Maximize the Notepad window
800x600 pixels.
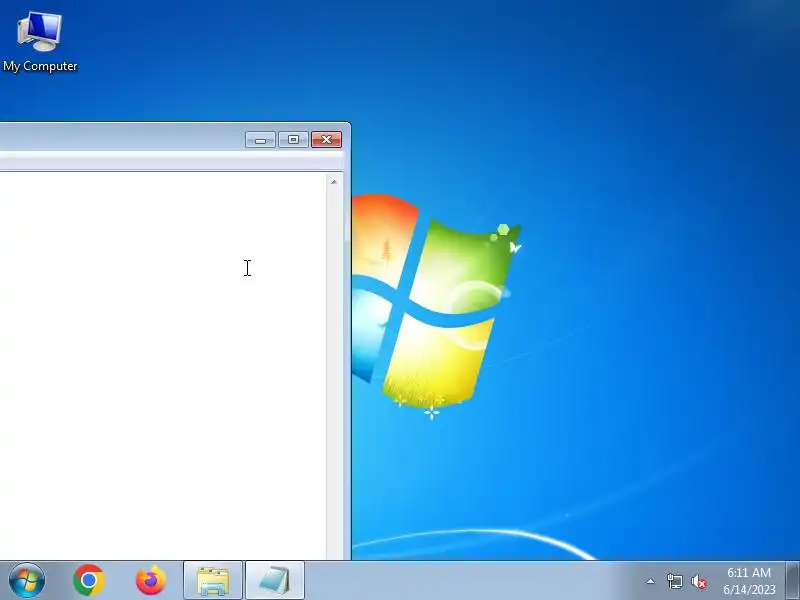293,140
